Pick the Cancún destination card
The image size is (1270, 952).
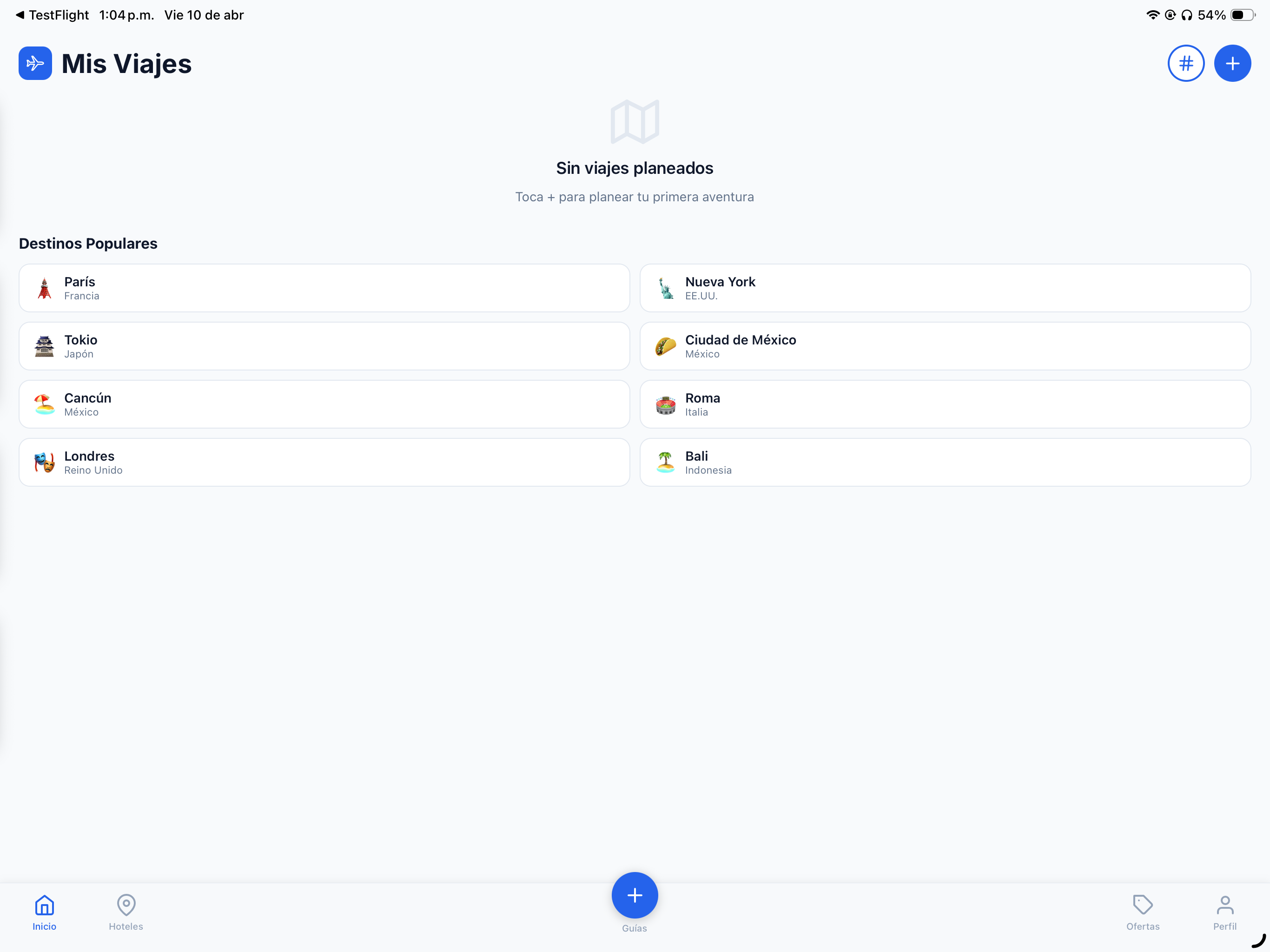tap(324, 404)
